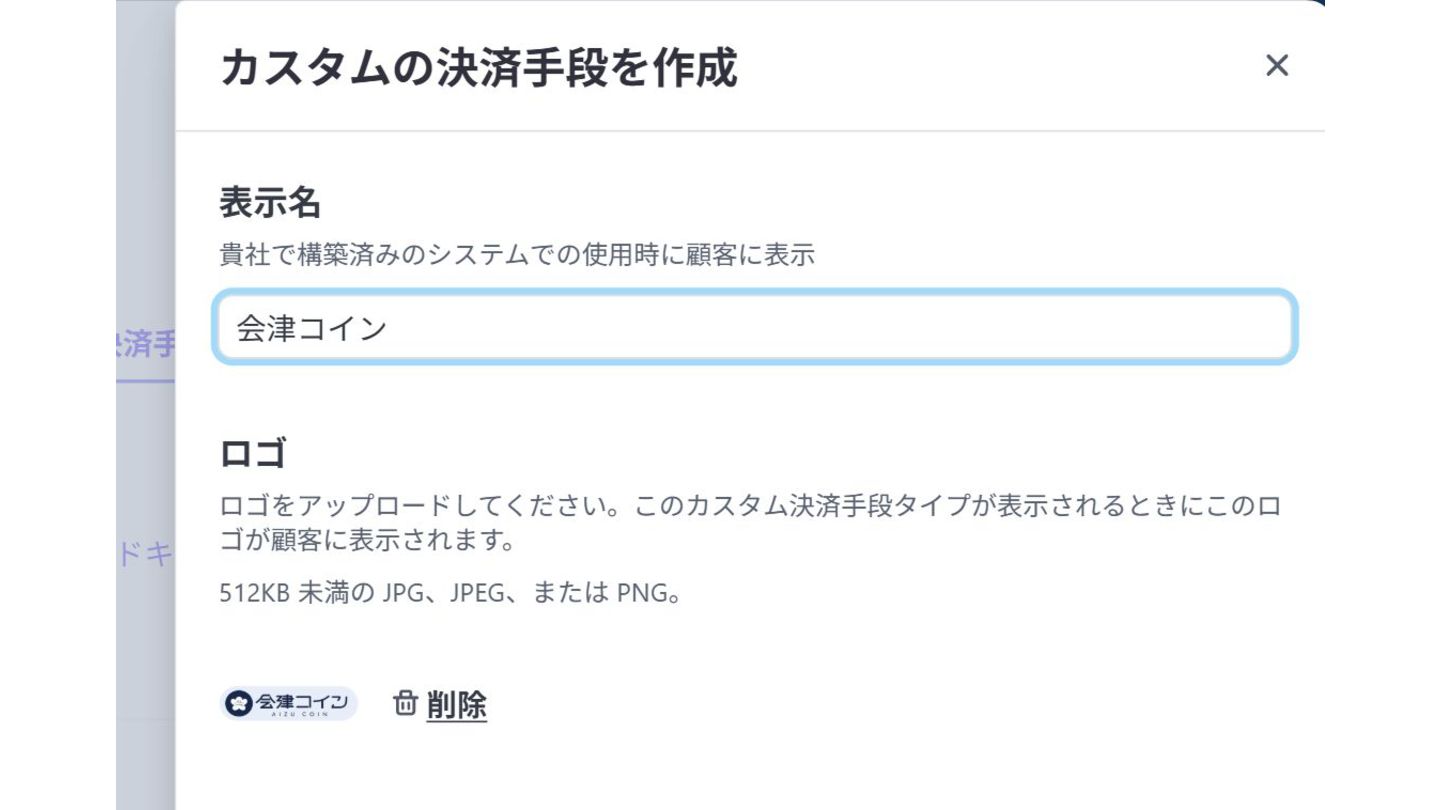
Task: Click the 512KB 未満 file format note
Action: pos(450,593)
